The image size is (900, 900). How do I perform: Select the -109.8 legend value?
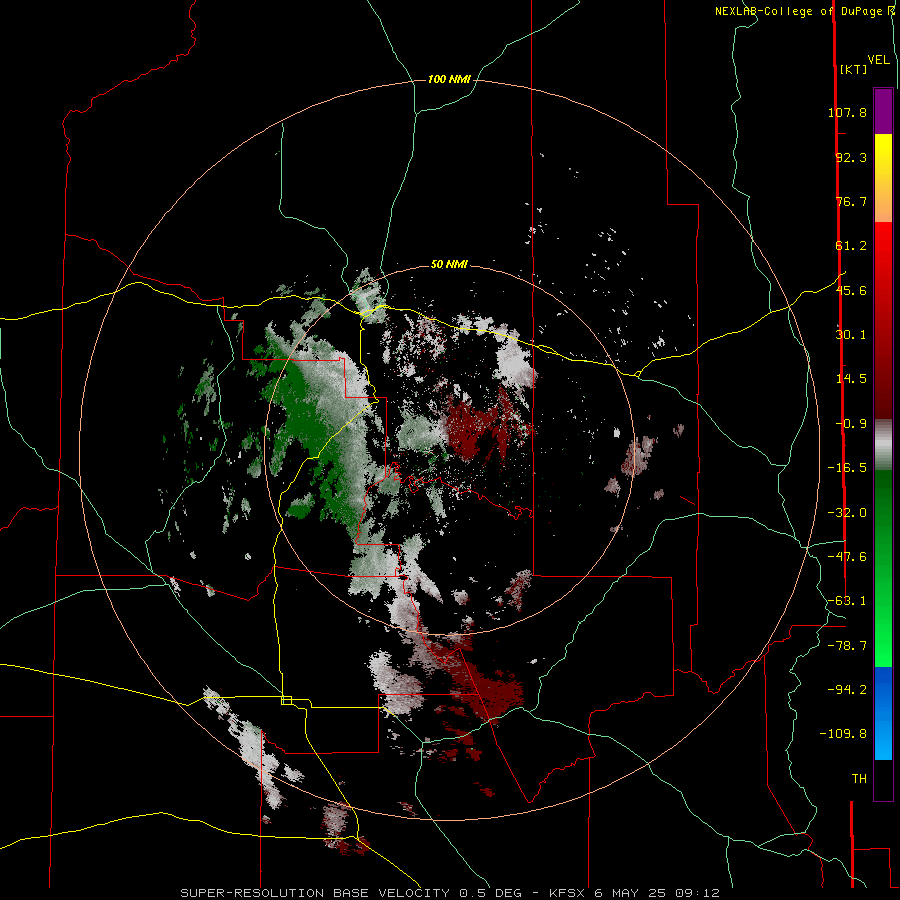coord(843,734)
